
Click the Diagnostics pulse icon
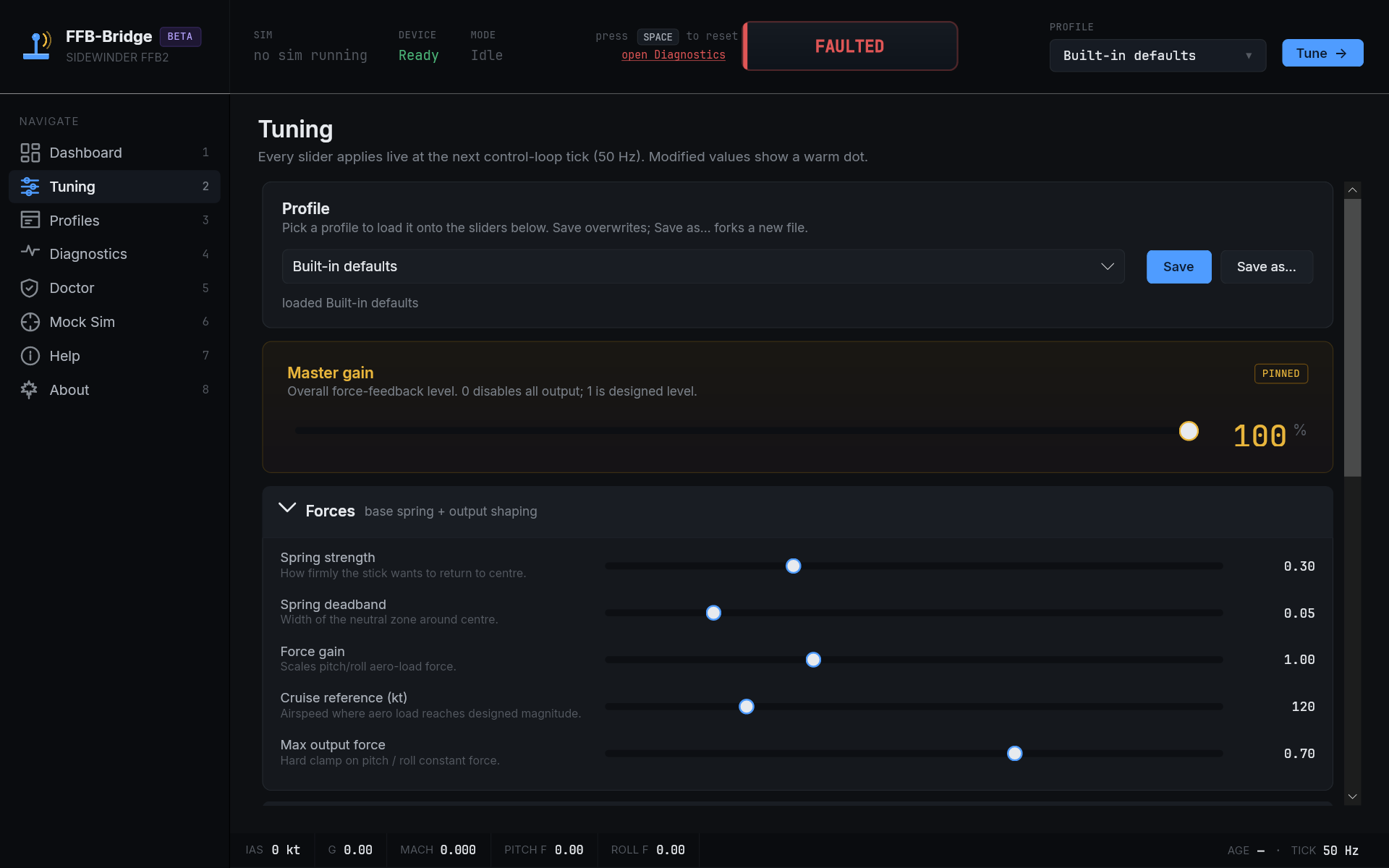30,252
